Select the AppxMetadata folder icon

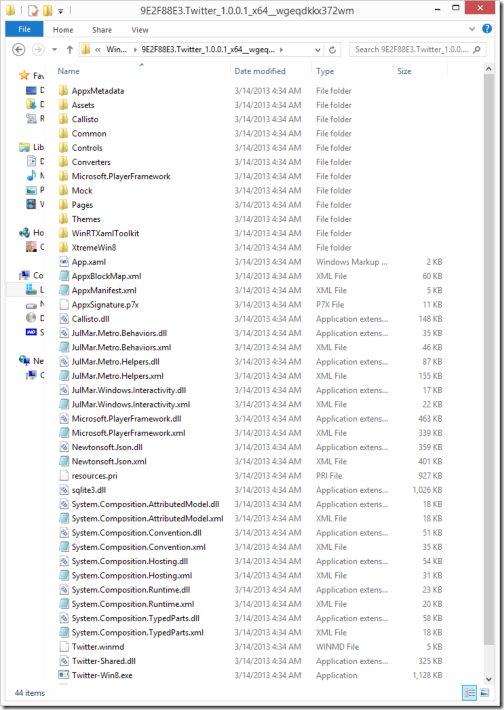(x=63, y=91)
